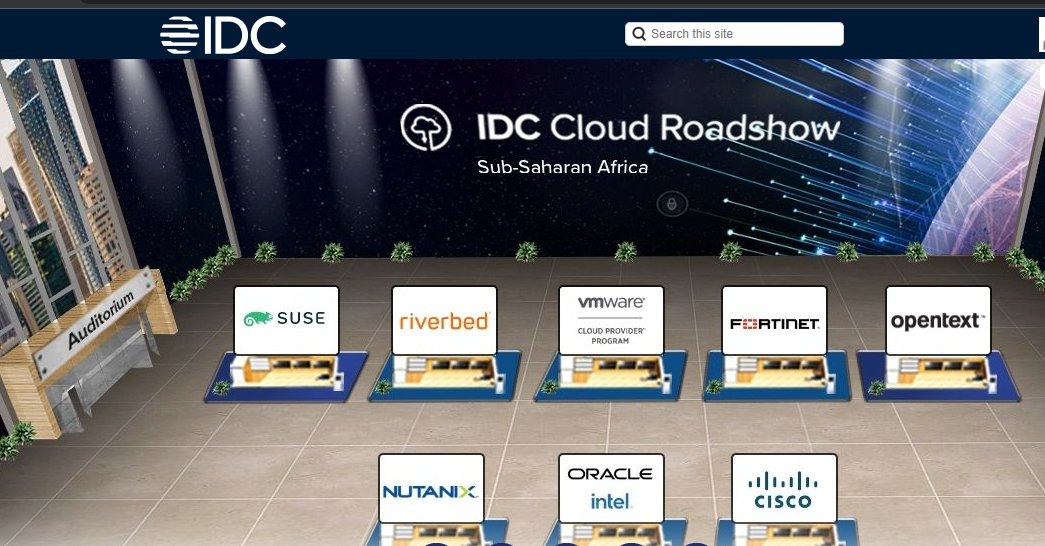Click the IDC Cloud Roadshow banner title
Viewport: 1045px width, 546px height.
point(658,127)
